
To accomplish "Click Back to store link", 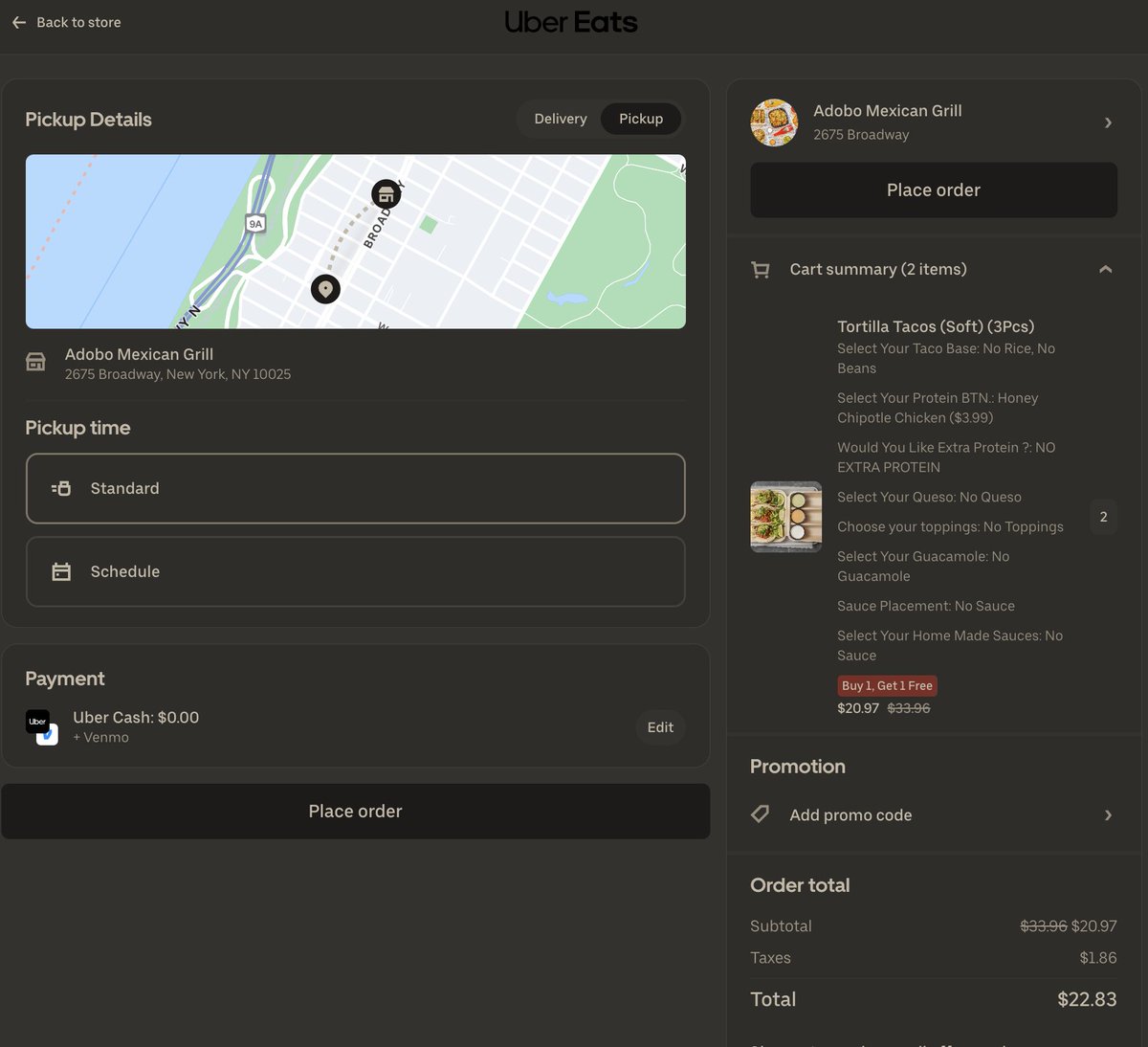I will (78, 22).
